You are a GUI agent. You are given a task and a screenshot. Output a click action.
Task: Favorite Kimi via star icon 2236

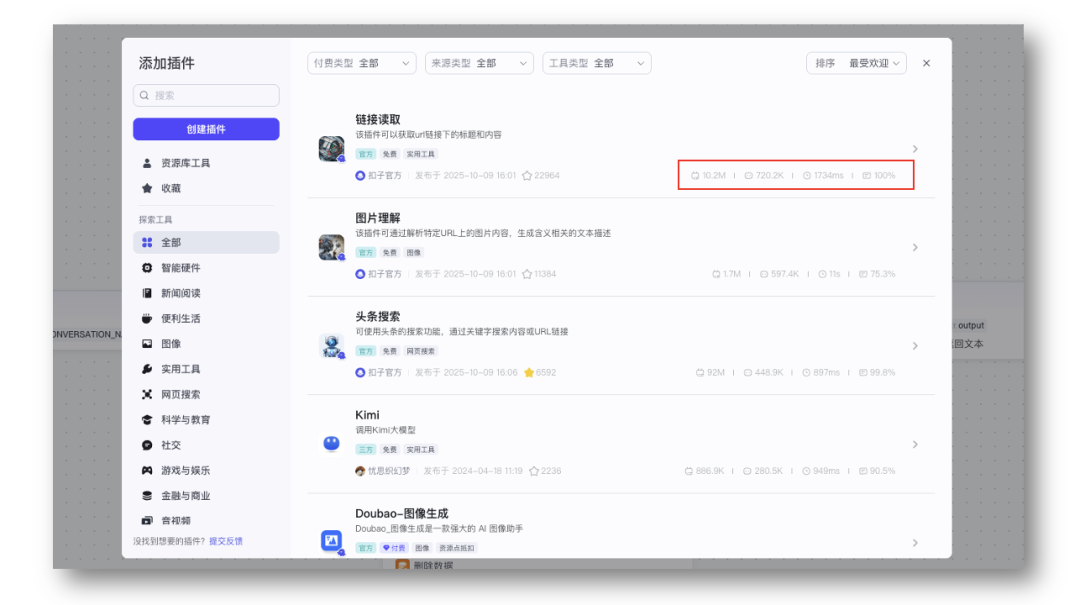[534, 471]
